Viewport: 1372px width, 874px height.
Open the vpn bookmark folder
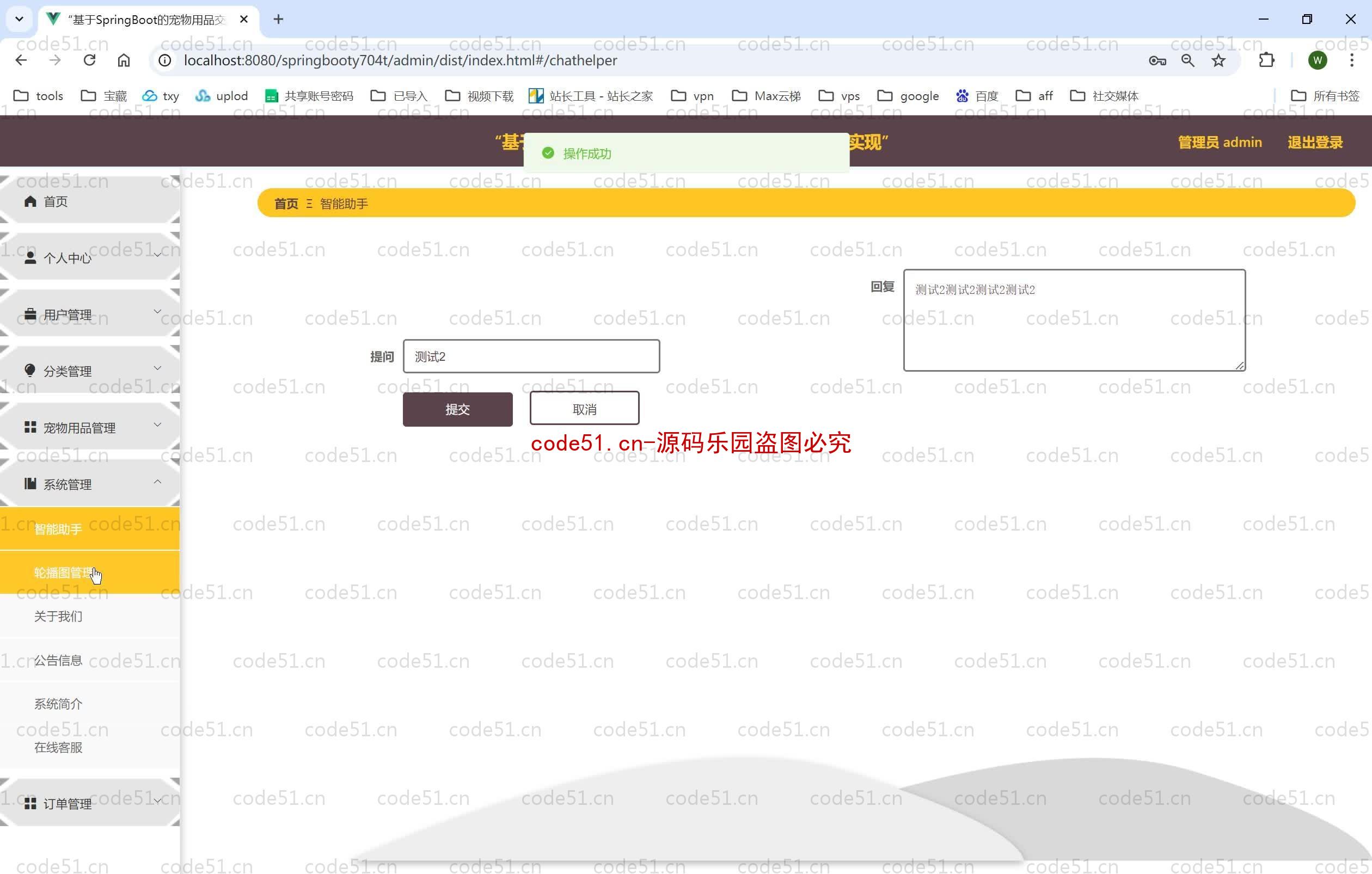pyautogui.click(x=693, y=96)
